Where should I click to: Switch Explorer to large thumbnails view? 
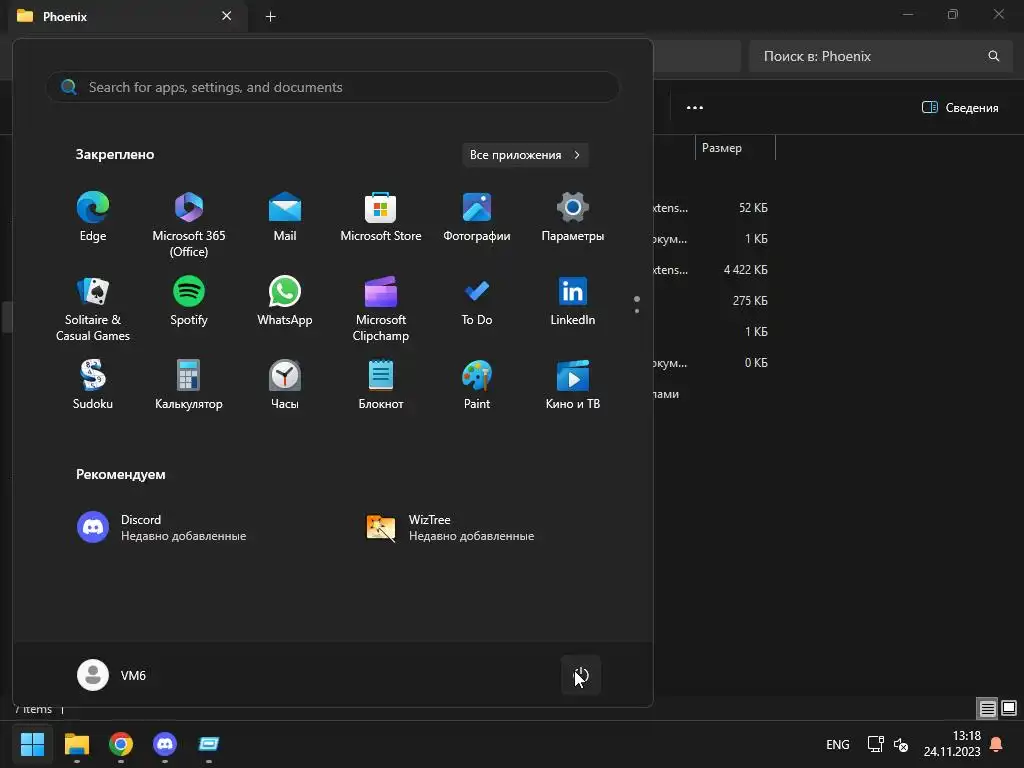(1009, 708)
